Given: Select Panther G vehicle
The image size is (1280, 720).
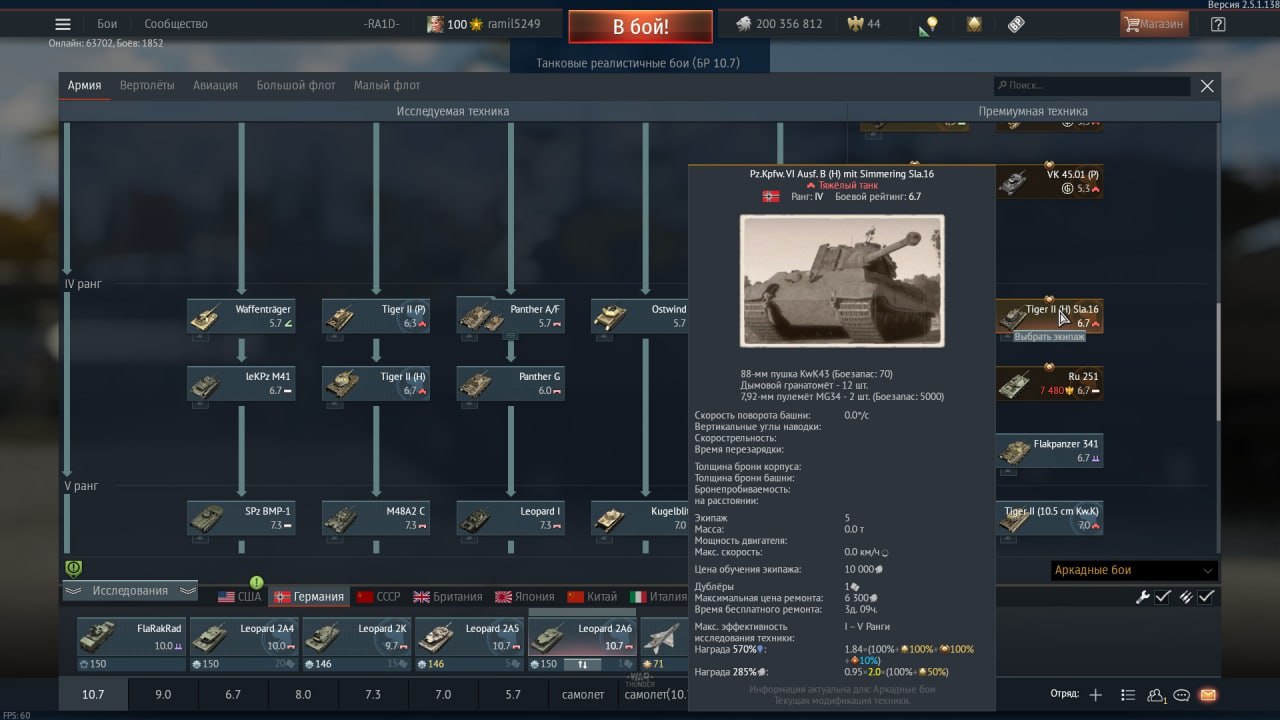Looking at the screenshot, I should pos(510,383).
